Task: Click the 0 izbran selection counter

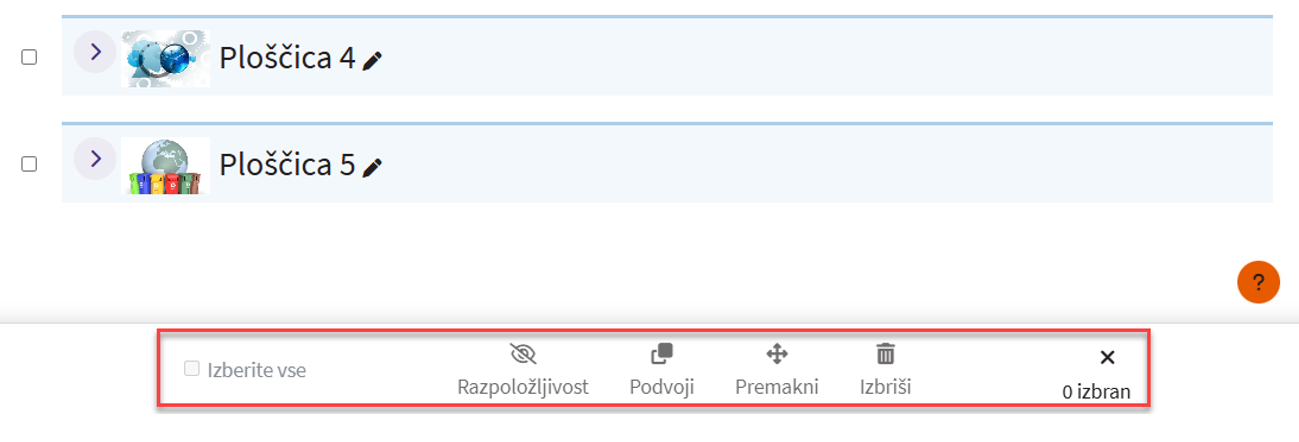Action: point(1096,392)
